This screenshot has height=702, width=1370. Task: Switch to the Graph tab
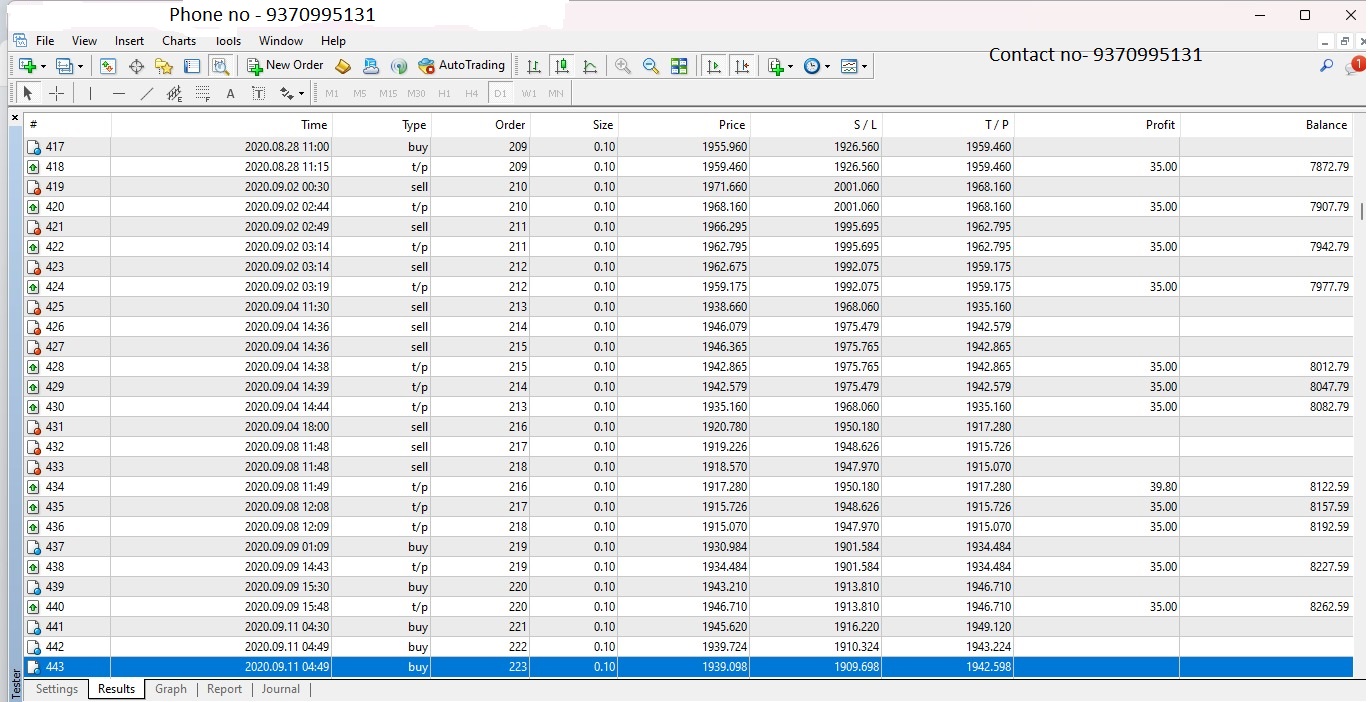coord(171,689)
